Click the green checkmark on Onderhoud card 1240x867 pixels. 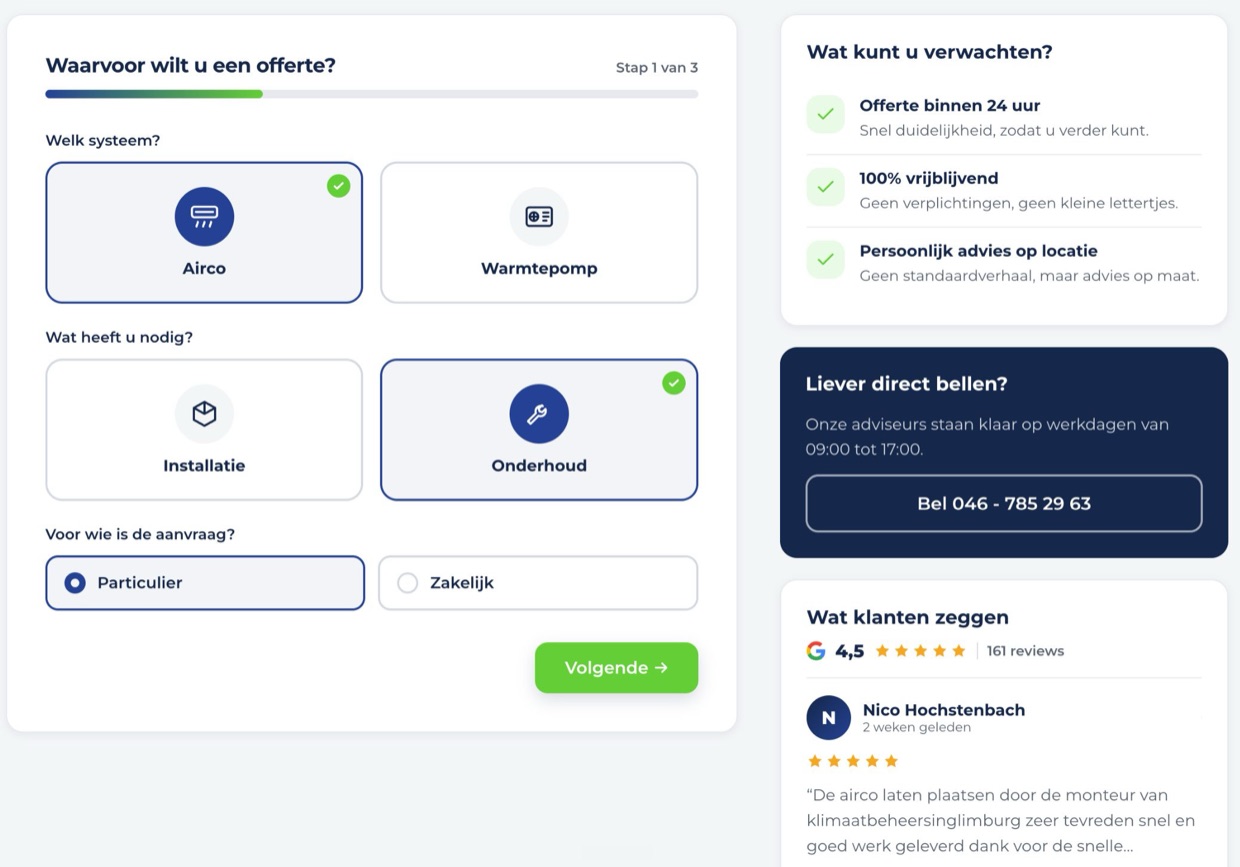(x=674, y=383)
